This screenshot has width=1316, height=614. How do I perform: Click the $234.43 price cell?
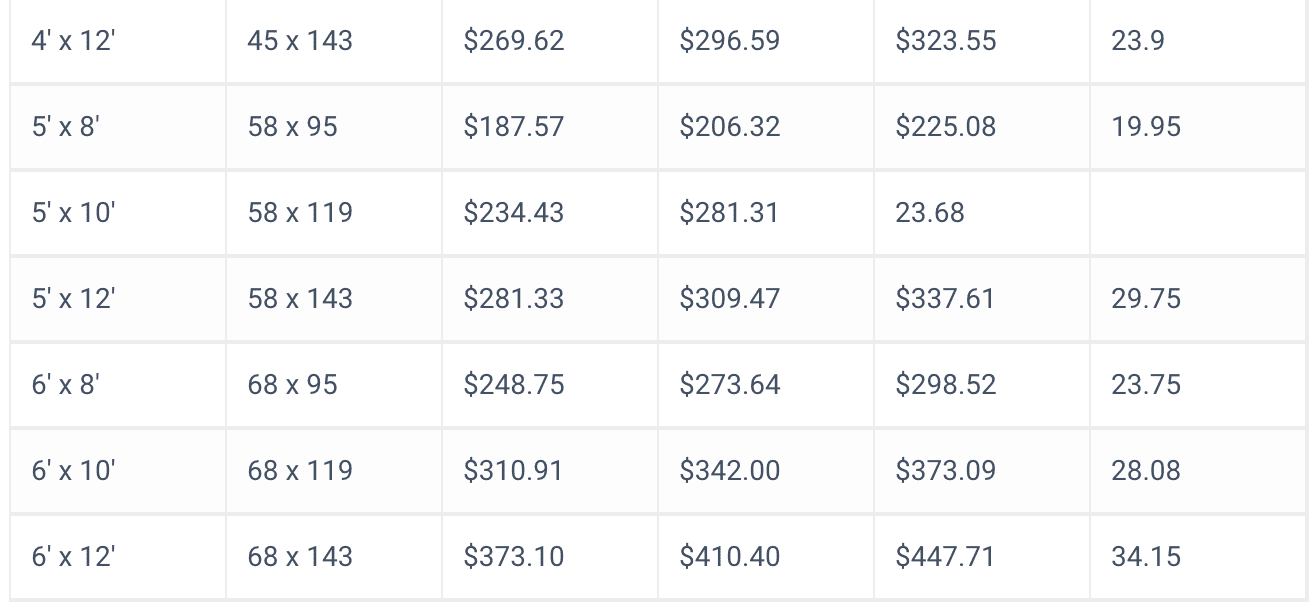point(514,213)
